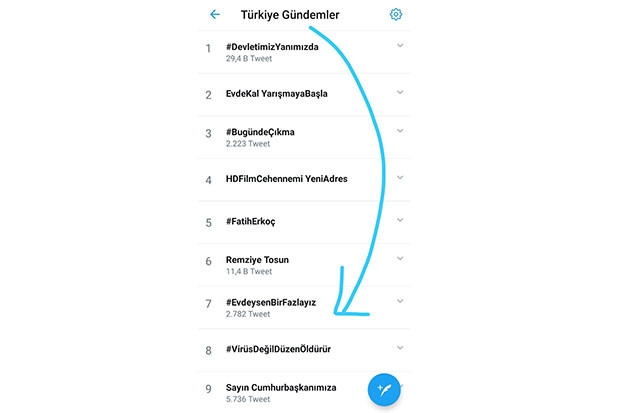The width and height of the screenshot is (620, 413).
Task: Tap the compose tweet floating button
Action: point(386,389)
